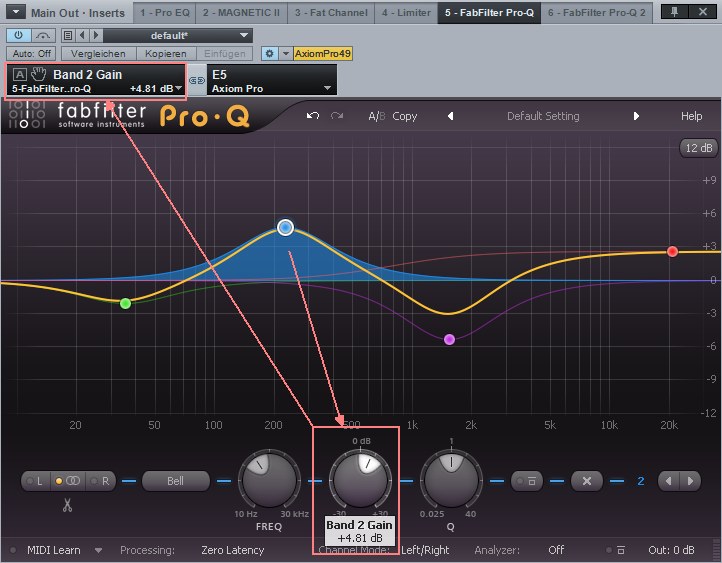The height and width of the screenshot is (563, 722).
Task: Click the Auto: Off automation button
Action: point(31,53)
